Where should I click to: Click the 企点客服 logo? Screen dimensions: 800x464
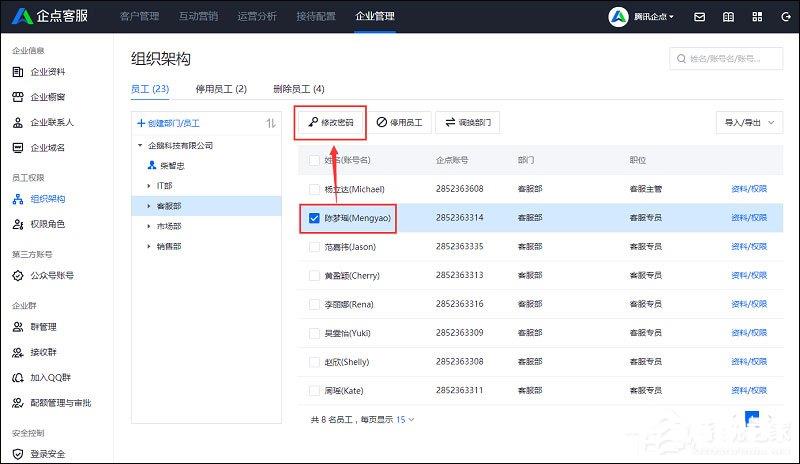(x=50, y=16)
